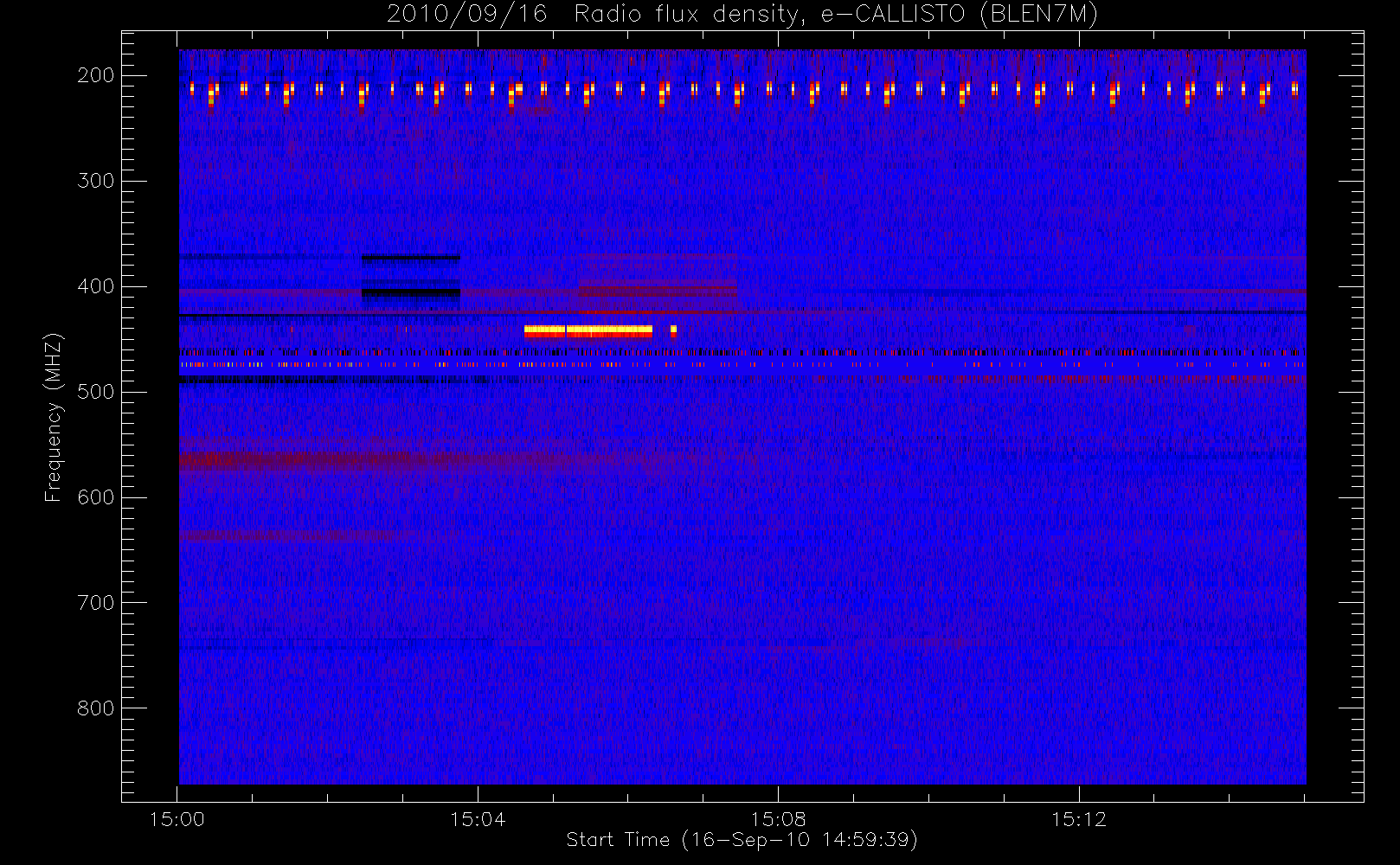The width and height of the screenshot is (1400, 865).
Task: Click the 200 frequency tick label
Action: point(96,75)
